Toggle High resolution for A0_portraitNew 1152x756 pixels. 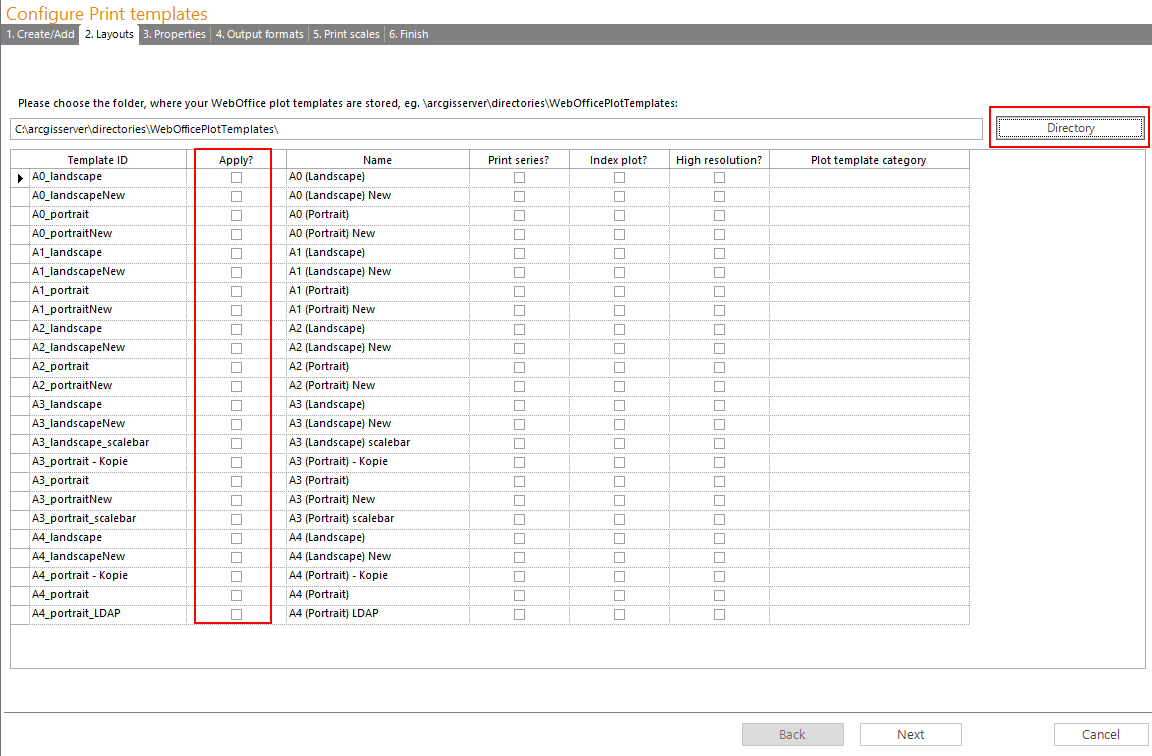tap(719, 234)
